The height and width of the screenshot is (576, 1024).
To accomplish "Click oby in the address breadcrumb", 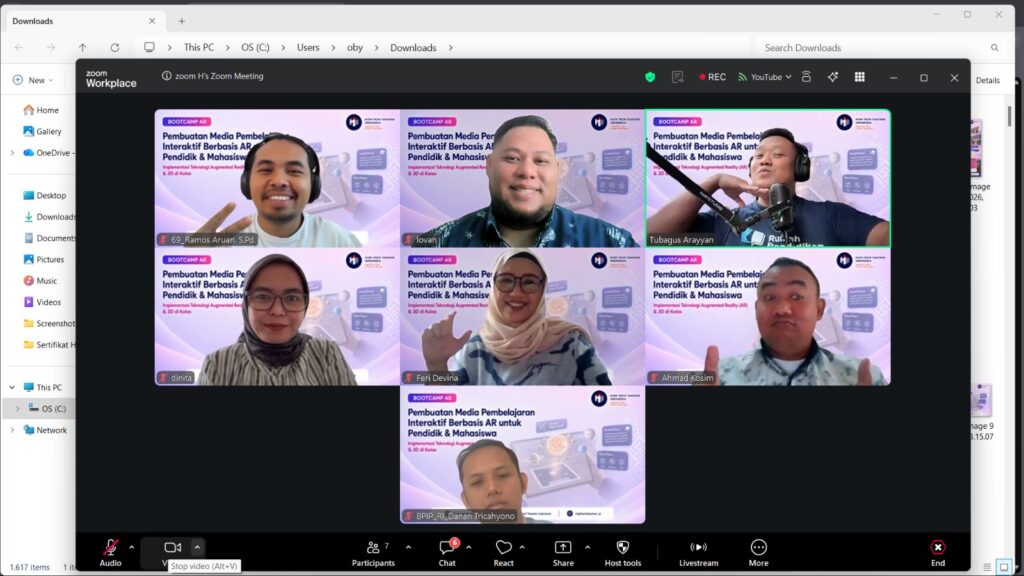I will pos(355,48).
